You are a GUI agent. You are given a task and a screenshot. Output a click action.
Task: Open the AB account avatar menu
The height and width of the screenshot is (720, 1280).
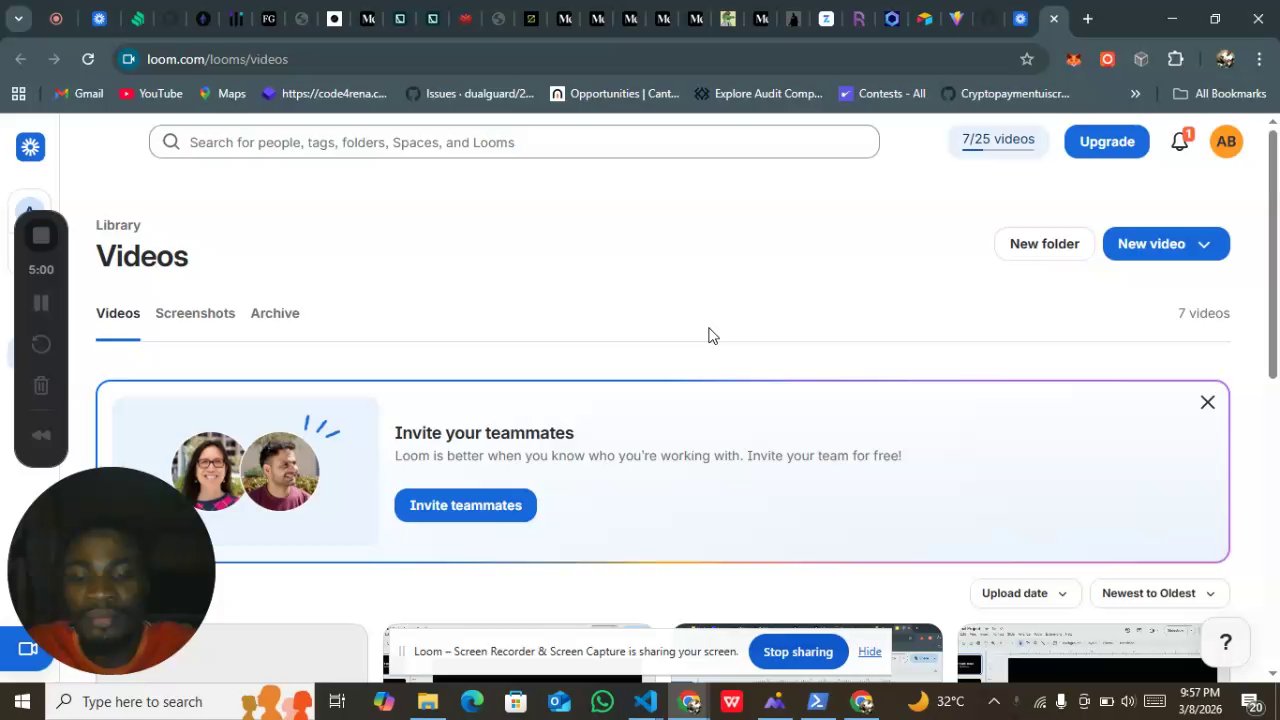[x=1226, y=142]
